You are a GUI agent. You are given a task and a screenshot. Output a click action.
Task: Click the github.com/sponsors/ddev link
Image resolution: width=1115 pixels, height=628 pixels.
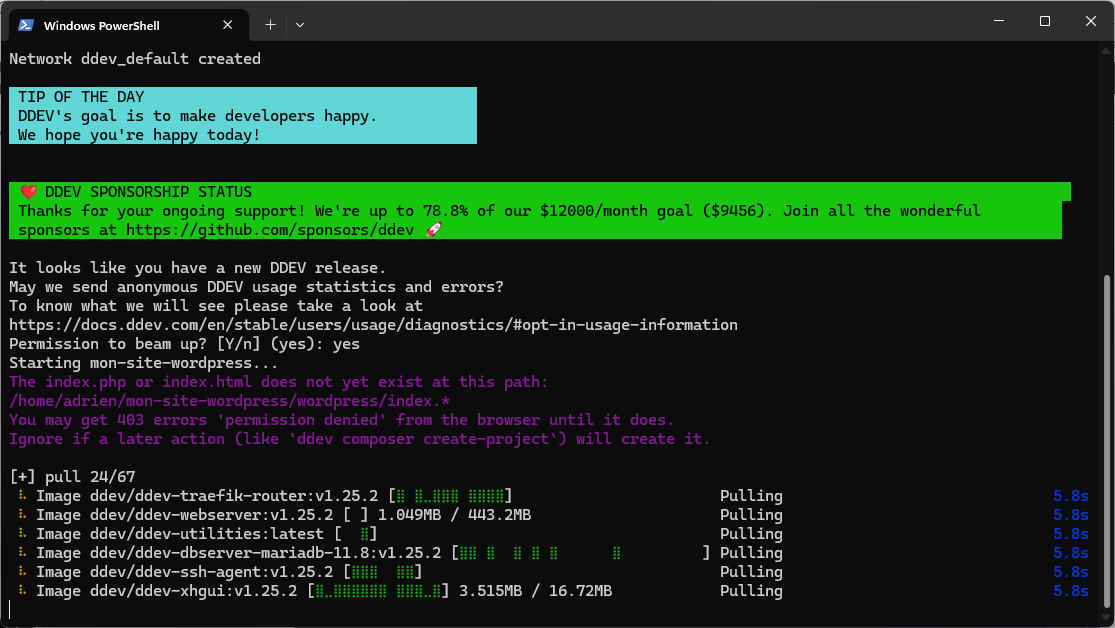click(270, 230)
